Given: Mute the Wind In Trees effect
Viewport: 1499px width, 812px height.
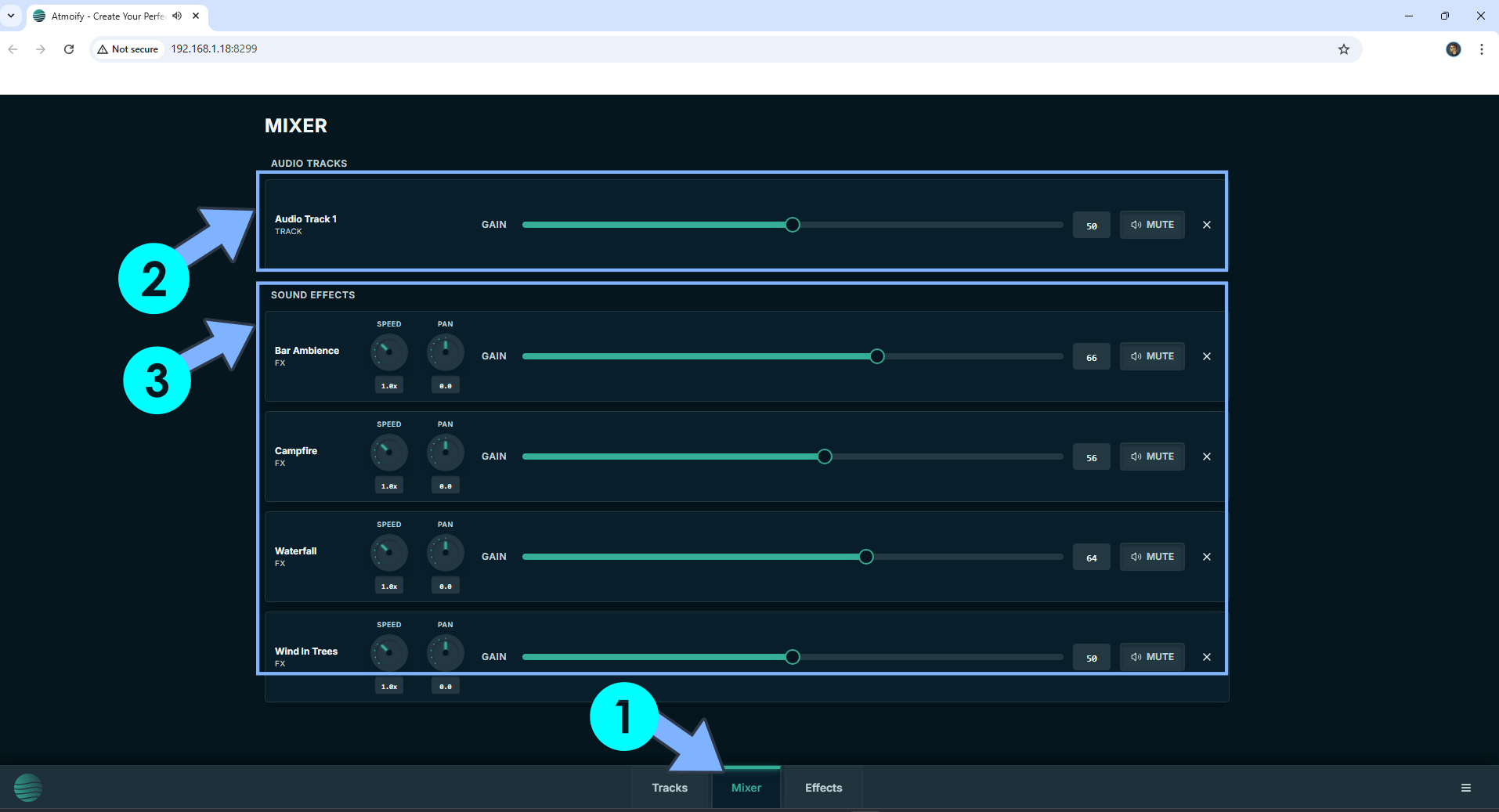Looking at the screenshot, I should point(1152,657).
